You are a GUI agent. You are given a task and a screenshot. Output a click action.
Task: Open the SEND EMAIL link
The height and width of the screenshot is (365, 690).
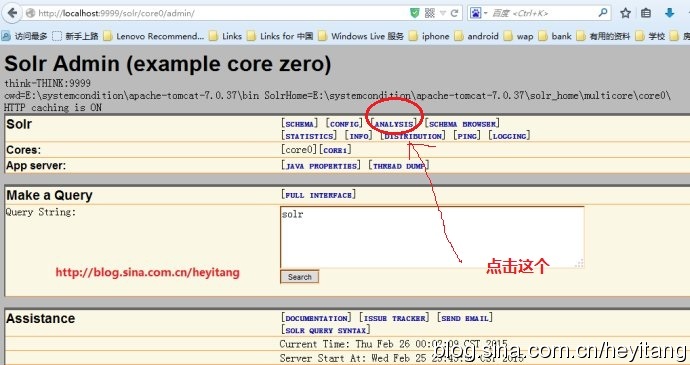(x=465, y=318)
